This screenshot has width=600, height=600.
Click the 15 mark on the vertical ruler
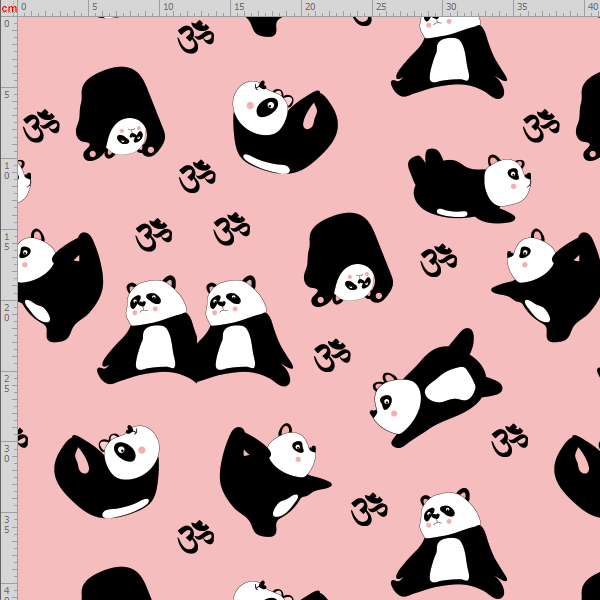point(7,242)
